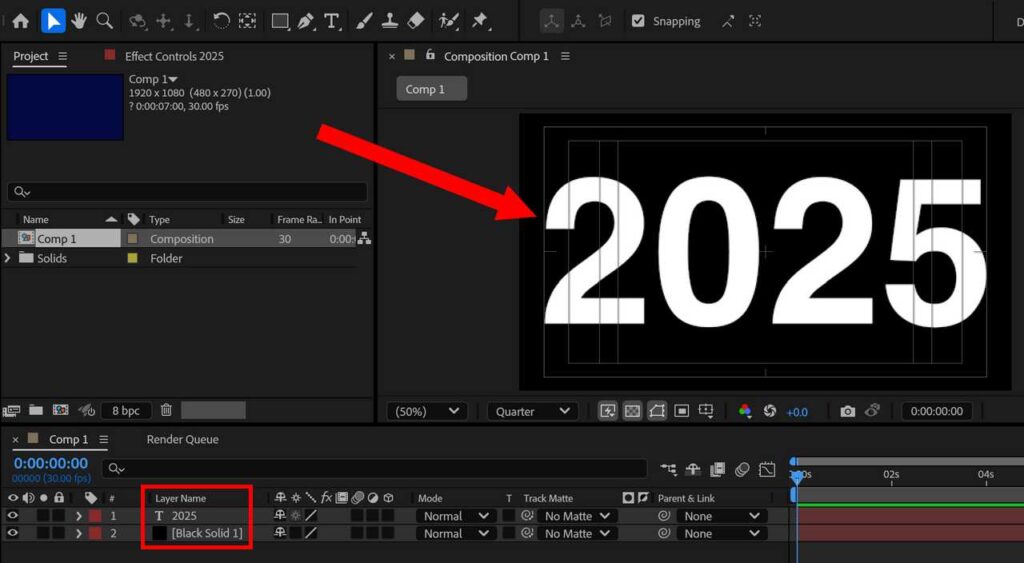Image resolution: width=1024 pixels, height=563 pixels.
Task: Select the Roto Brush tool
Action: click(449, 22)
